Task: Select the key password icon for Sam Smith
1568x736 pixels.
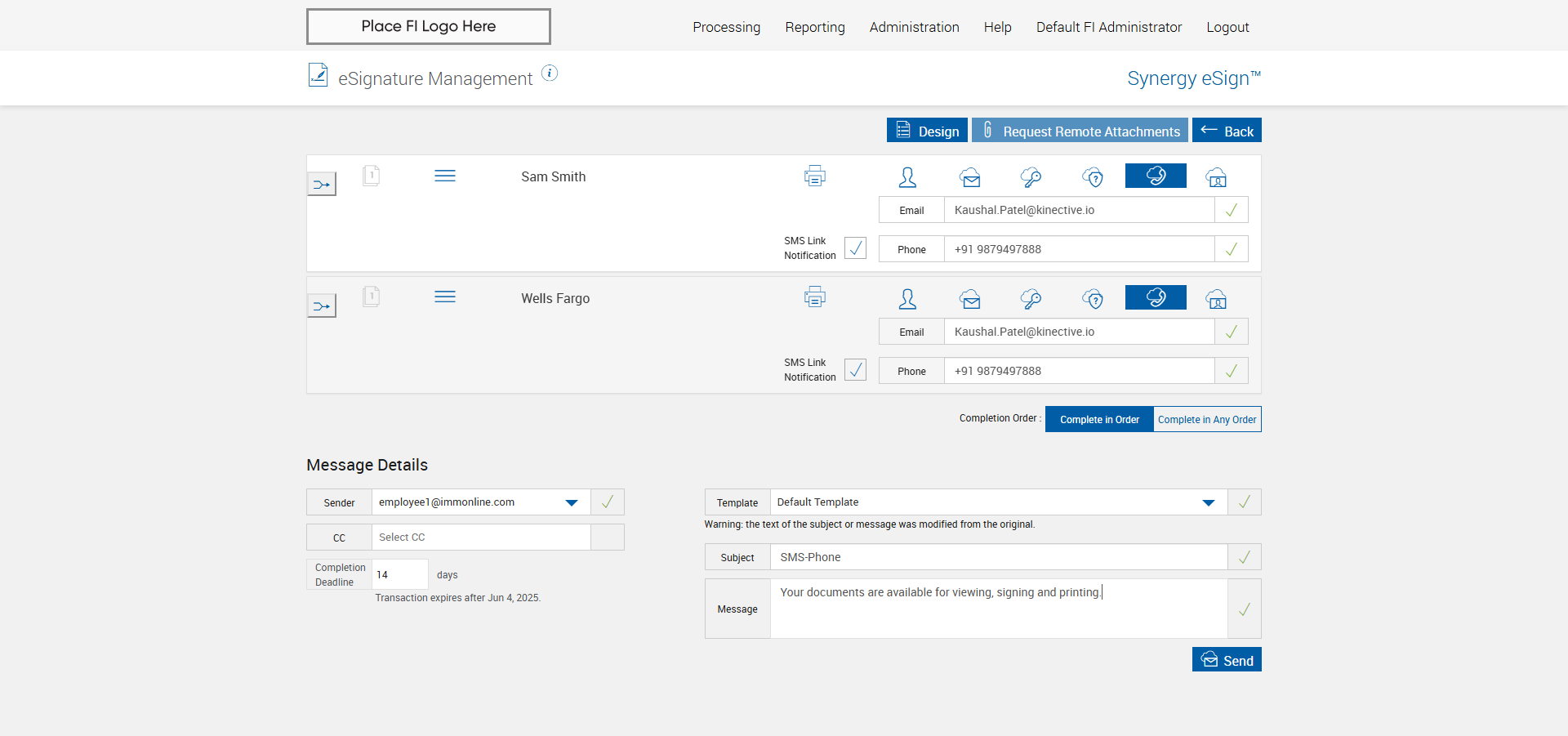Action: click(1031, 176)
